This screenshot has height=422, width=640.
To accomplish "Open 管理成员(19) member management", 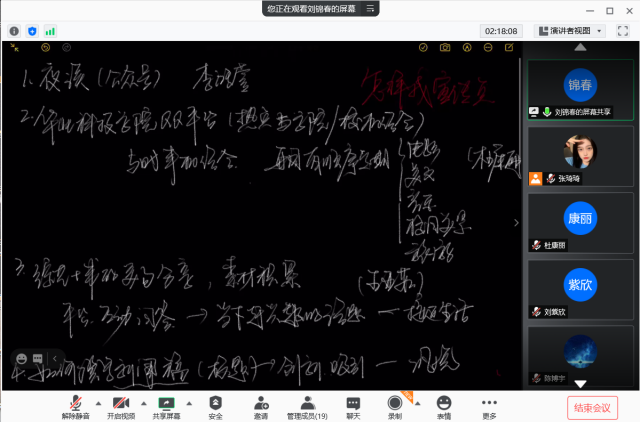I will pyautogui.click(x=307, y=407).
